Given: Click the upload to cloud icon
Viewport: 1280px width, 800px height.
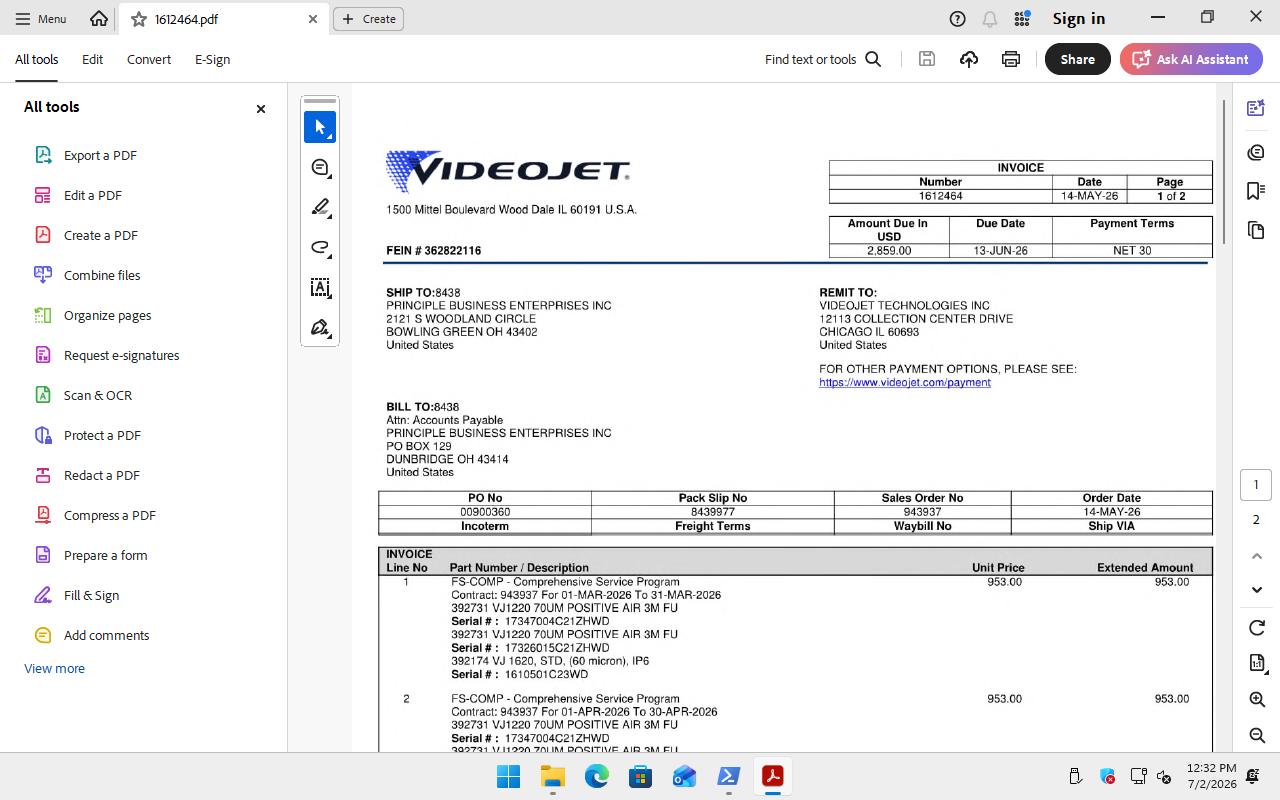Looking at the screenshot, I should (x=969, y=59).
